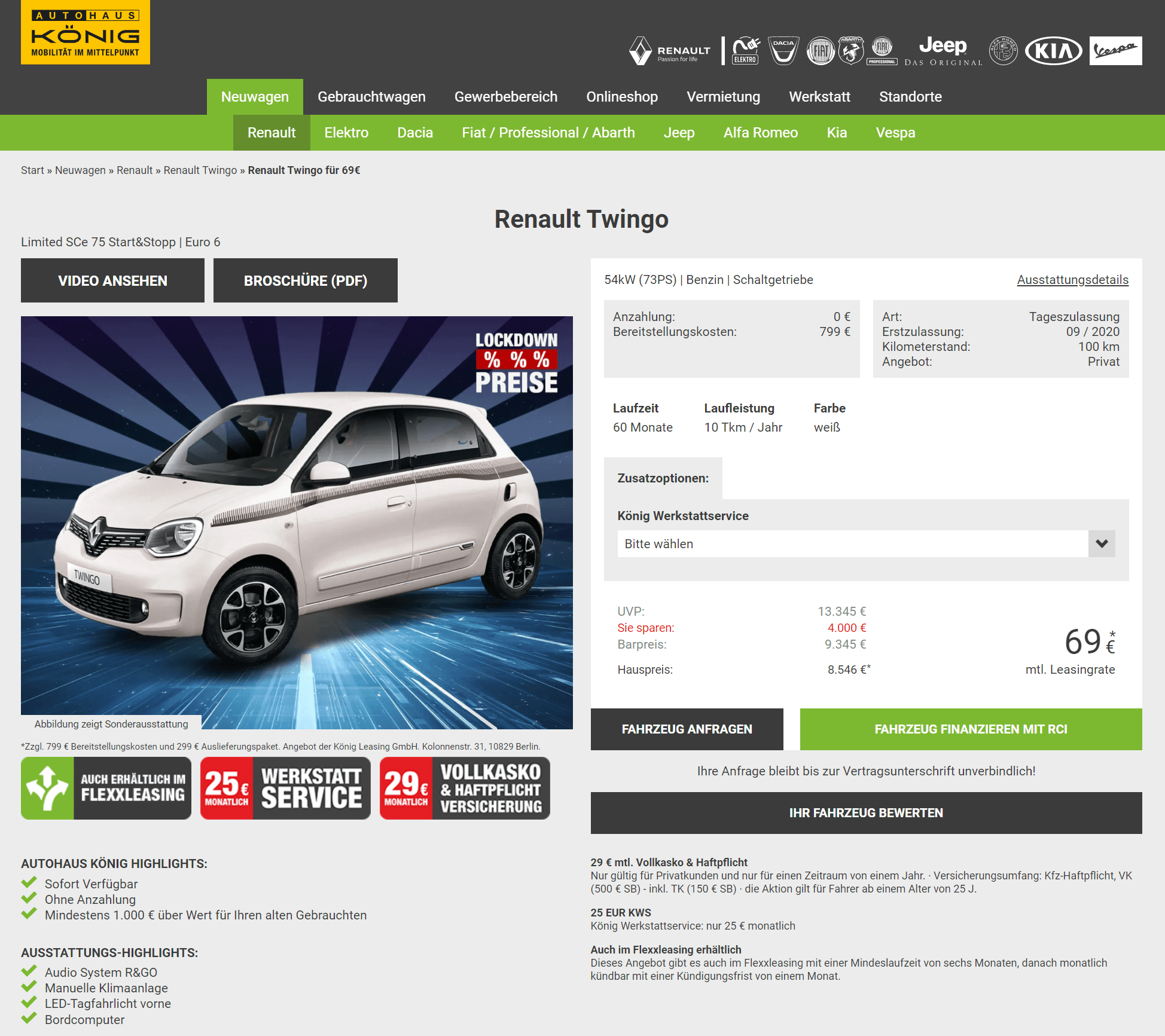Click the Kia oval logo
Image resolution: width=1165 pixels, height=1036 pixels.
(1054, 51)
